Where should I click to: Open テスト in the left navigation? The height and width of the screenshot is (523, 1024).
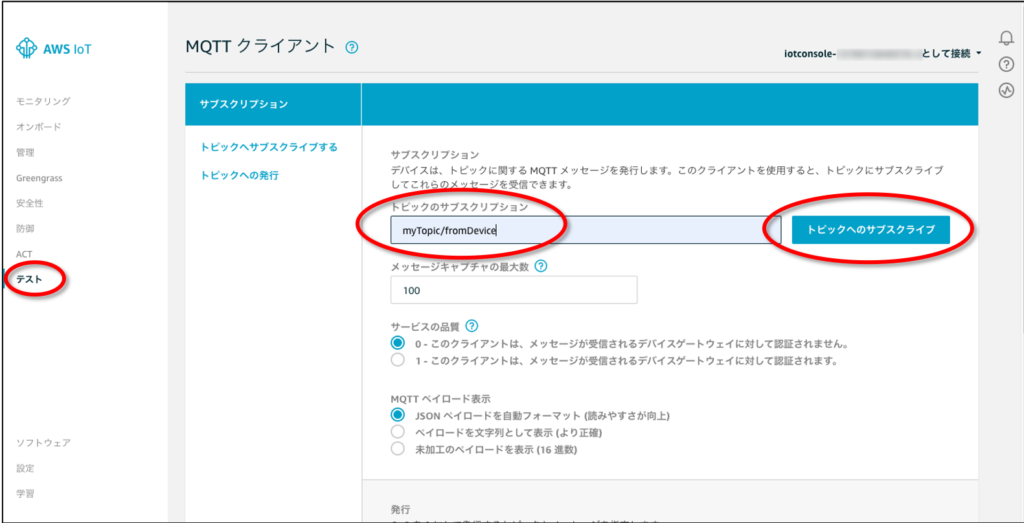coord(29,280)
